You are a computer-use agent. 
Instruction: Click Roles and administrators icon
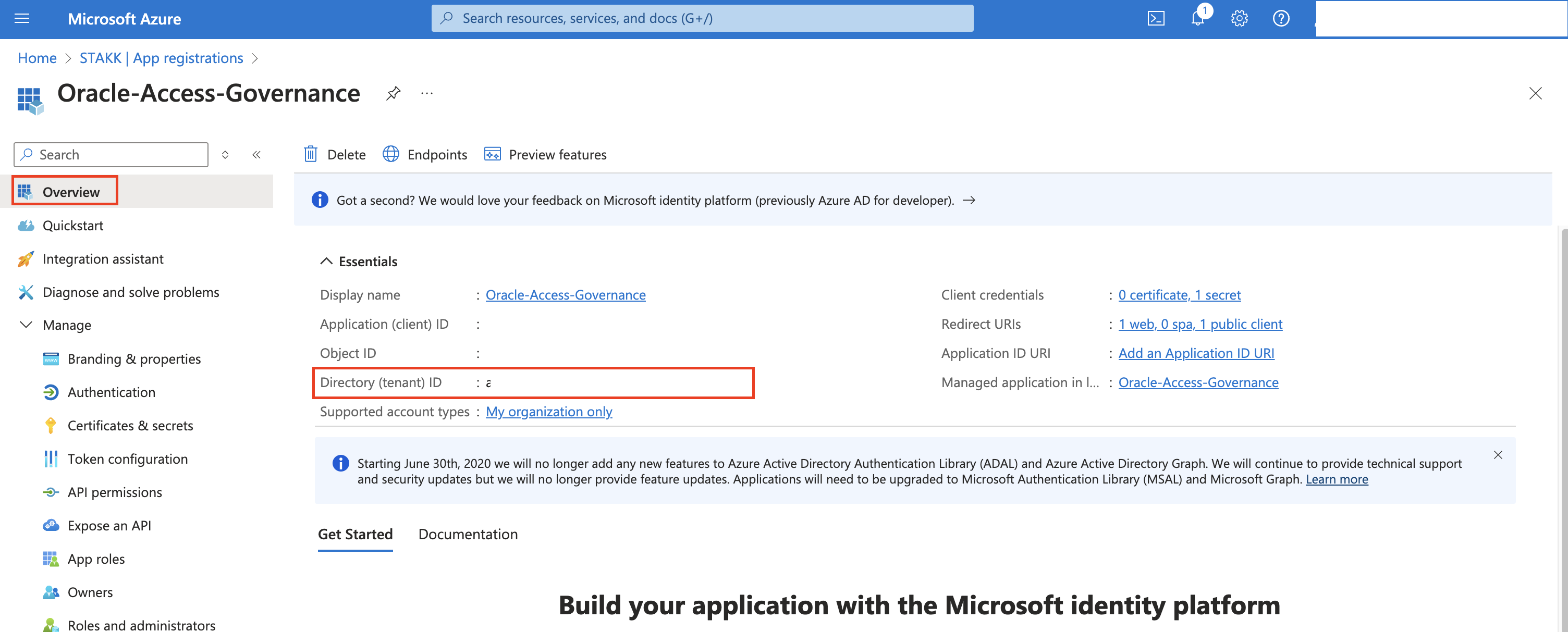point(51,625)
